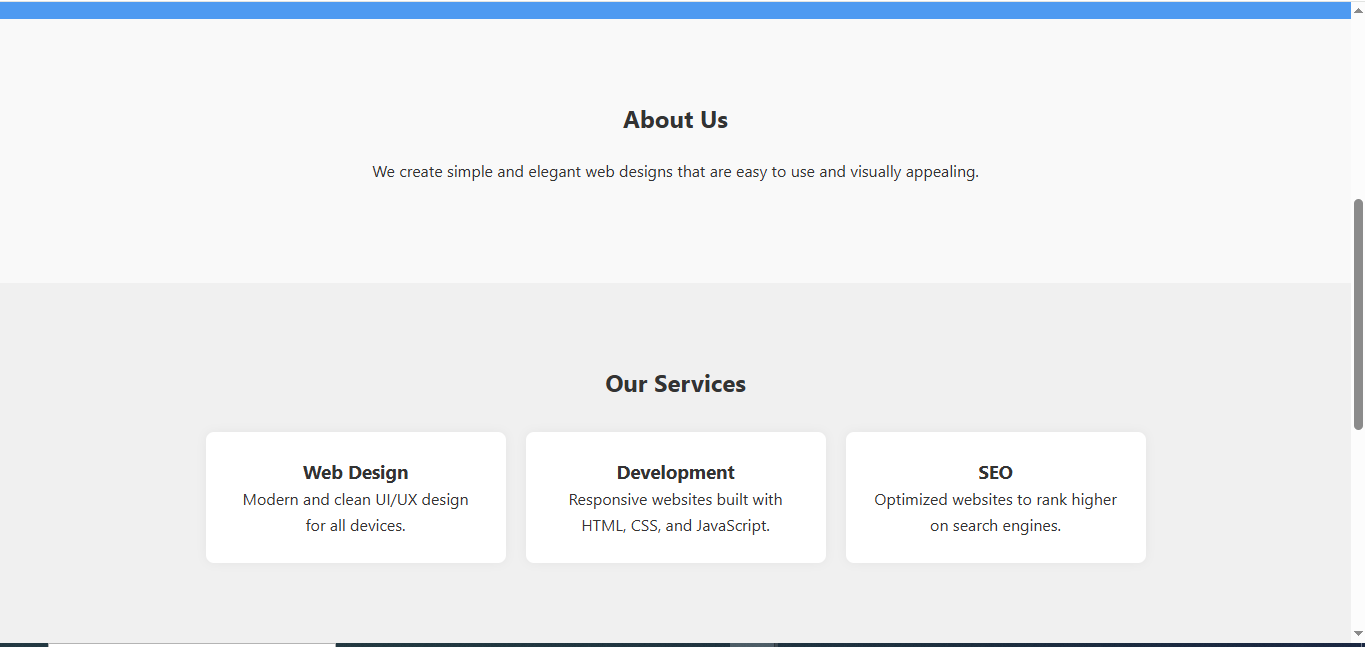Click the scrollbar down arrow

point(1358,633)
